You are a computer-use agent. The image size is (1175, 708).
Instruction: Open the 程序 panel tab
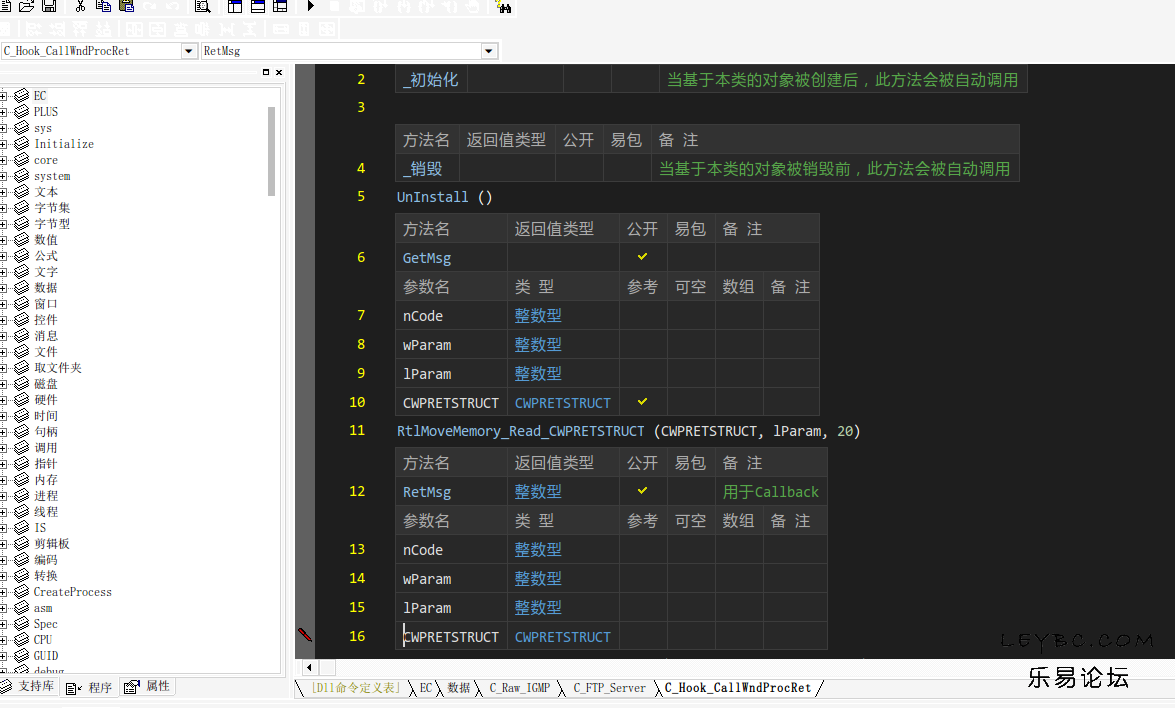click(x=89, y=688)
